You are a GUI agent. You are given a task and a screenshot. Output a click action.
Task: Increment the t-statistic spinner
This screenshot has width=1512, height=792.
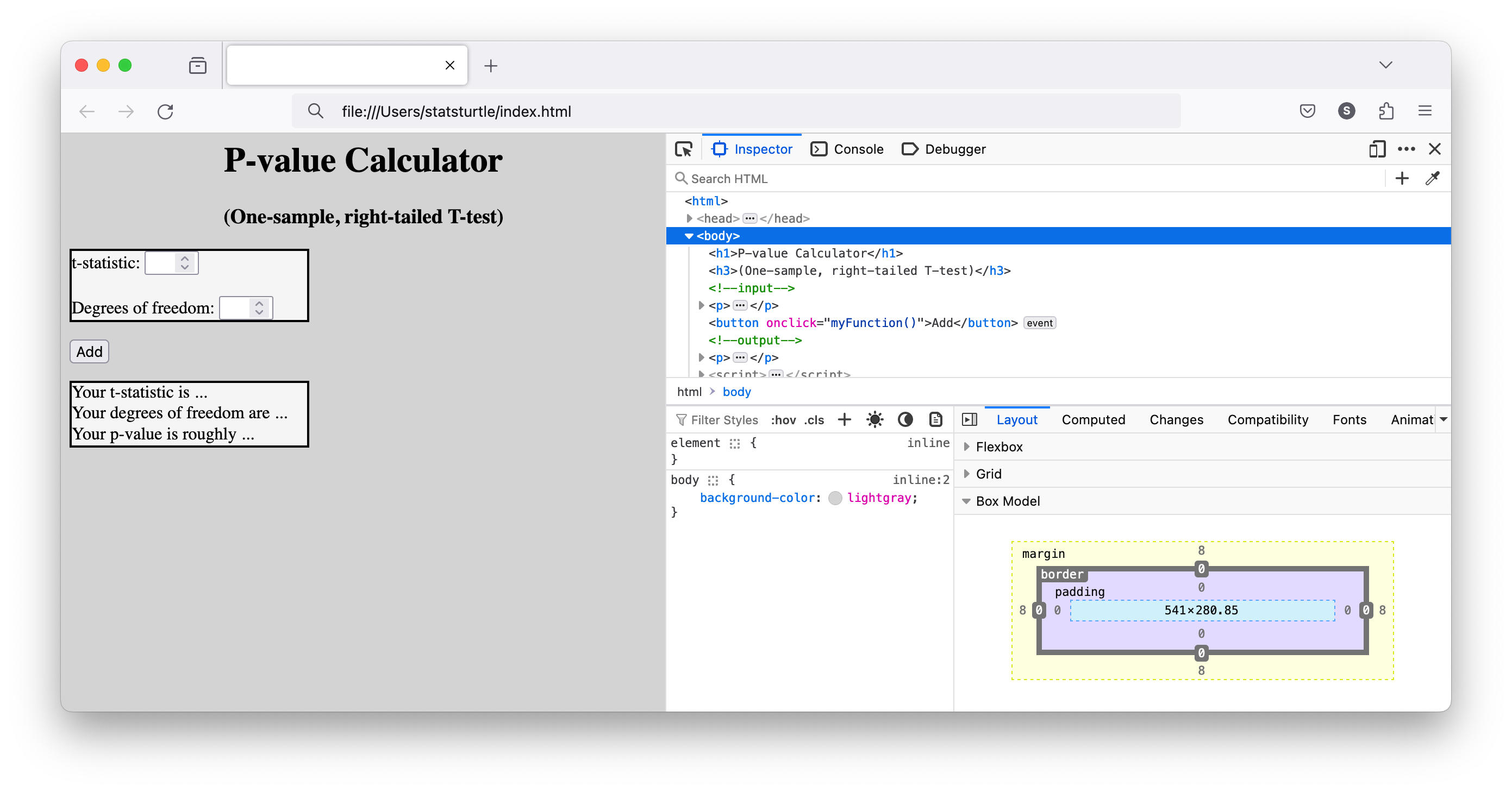tap(185, 258)
